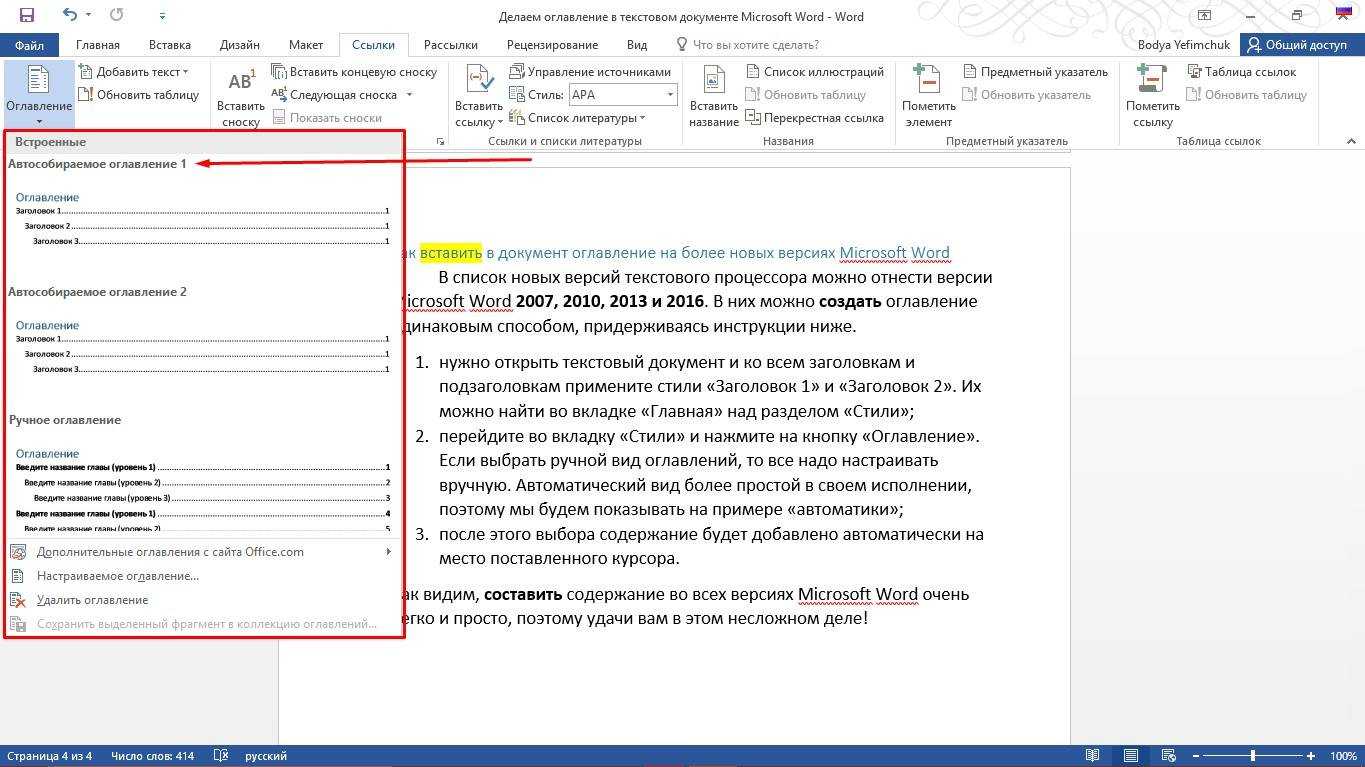1365x767 pixels.
Task: Expand Добавить текст dropdown arrow
Action: [186, 72]
